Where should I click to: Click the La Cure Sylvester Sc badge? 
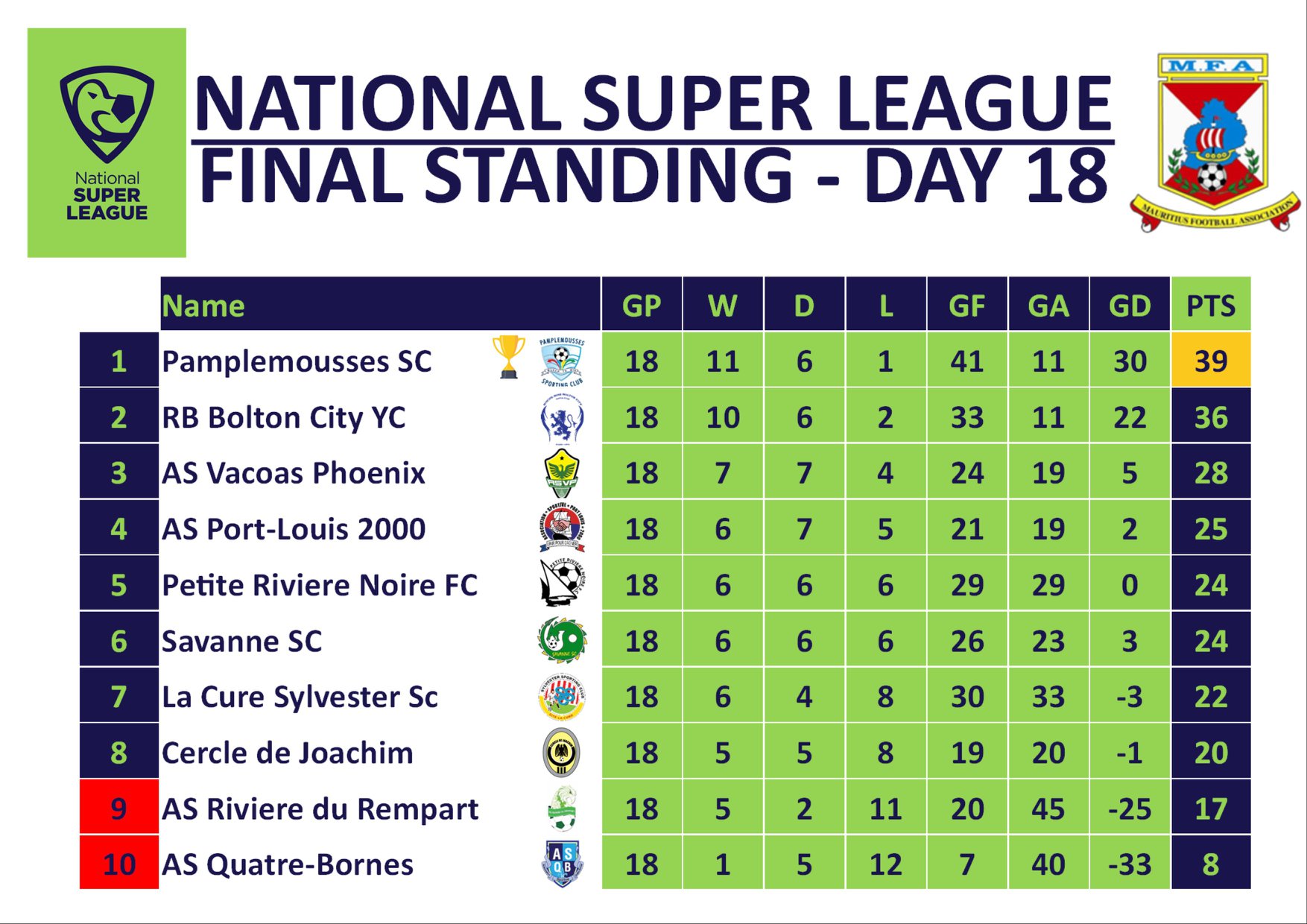pos(562,697)
